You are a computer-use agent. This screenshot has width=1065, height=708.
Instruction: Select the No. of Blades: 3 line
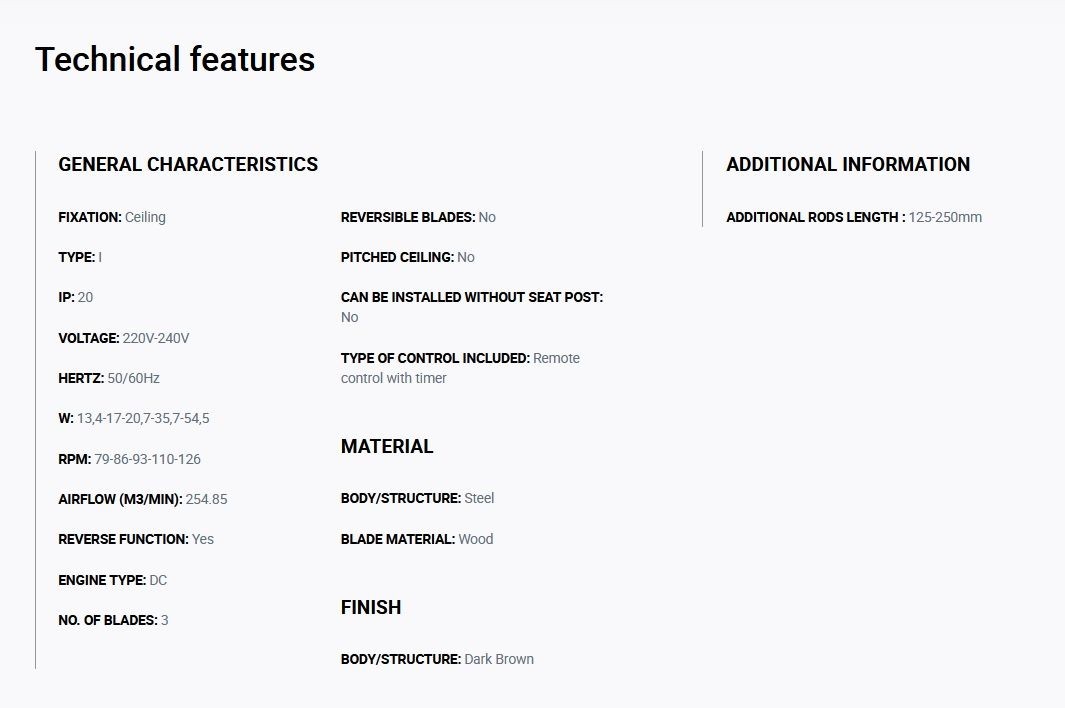click(x=113, y=620)
